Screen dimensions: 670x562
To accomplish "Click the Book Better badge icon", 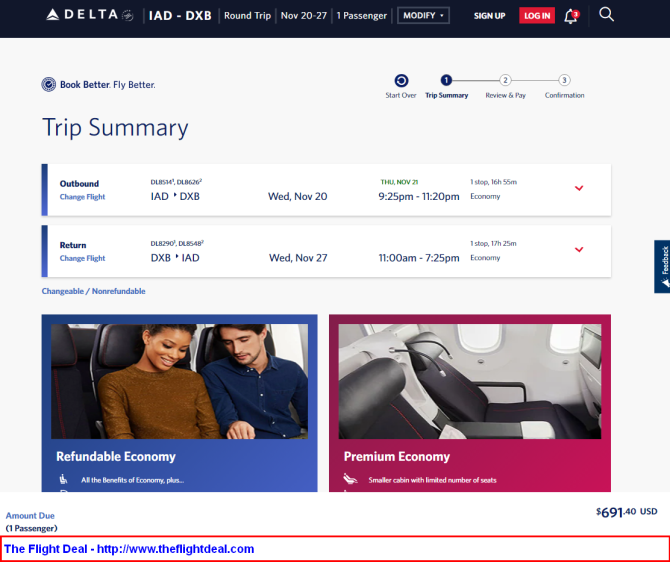I will point(48,85).
